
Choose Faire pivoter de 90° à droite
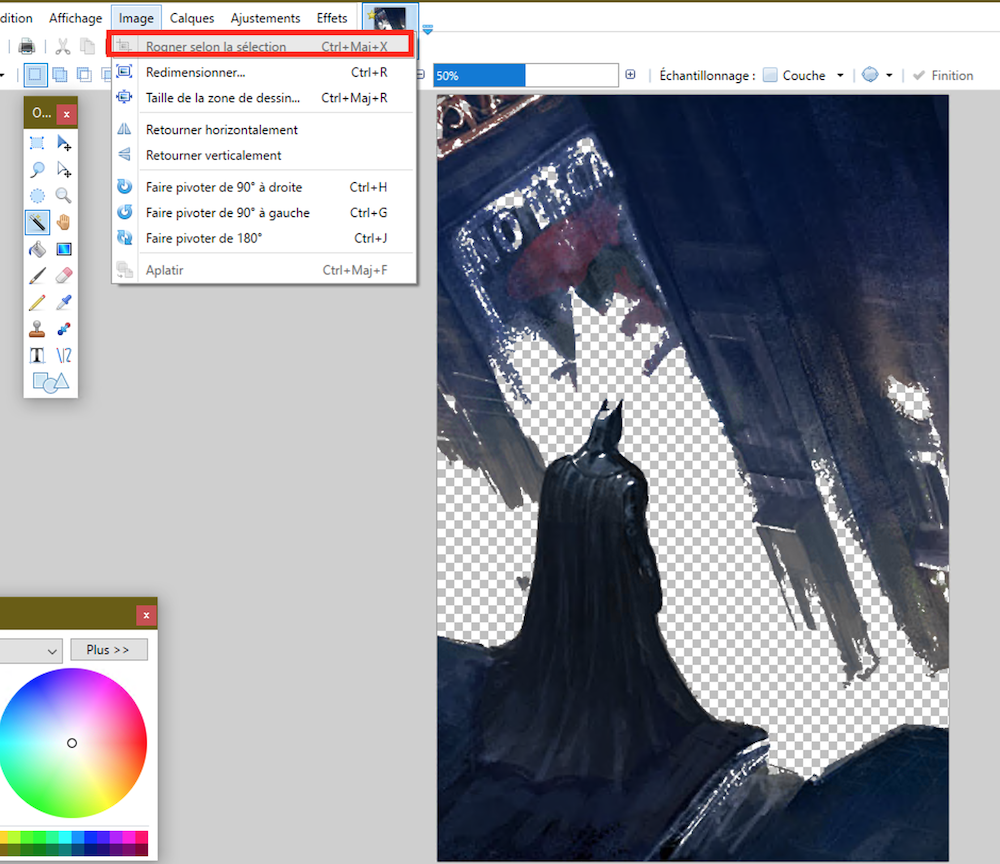pos(265,187)
